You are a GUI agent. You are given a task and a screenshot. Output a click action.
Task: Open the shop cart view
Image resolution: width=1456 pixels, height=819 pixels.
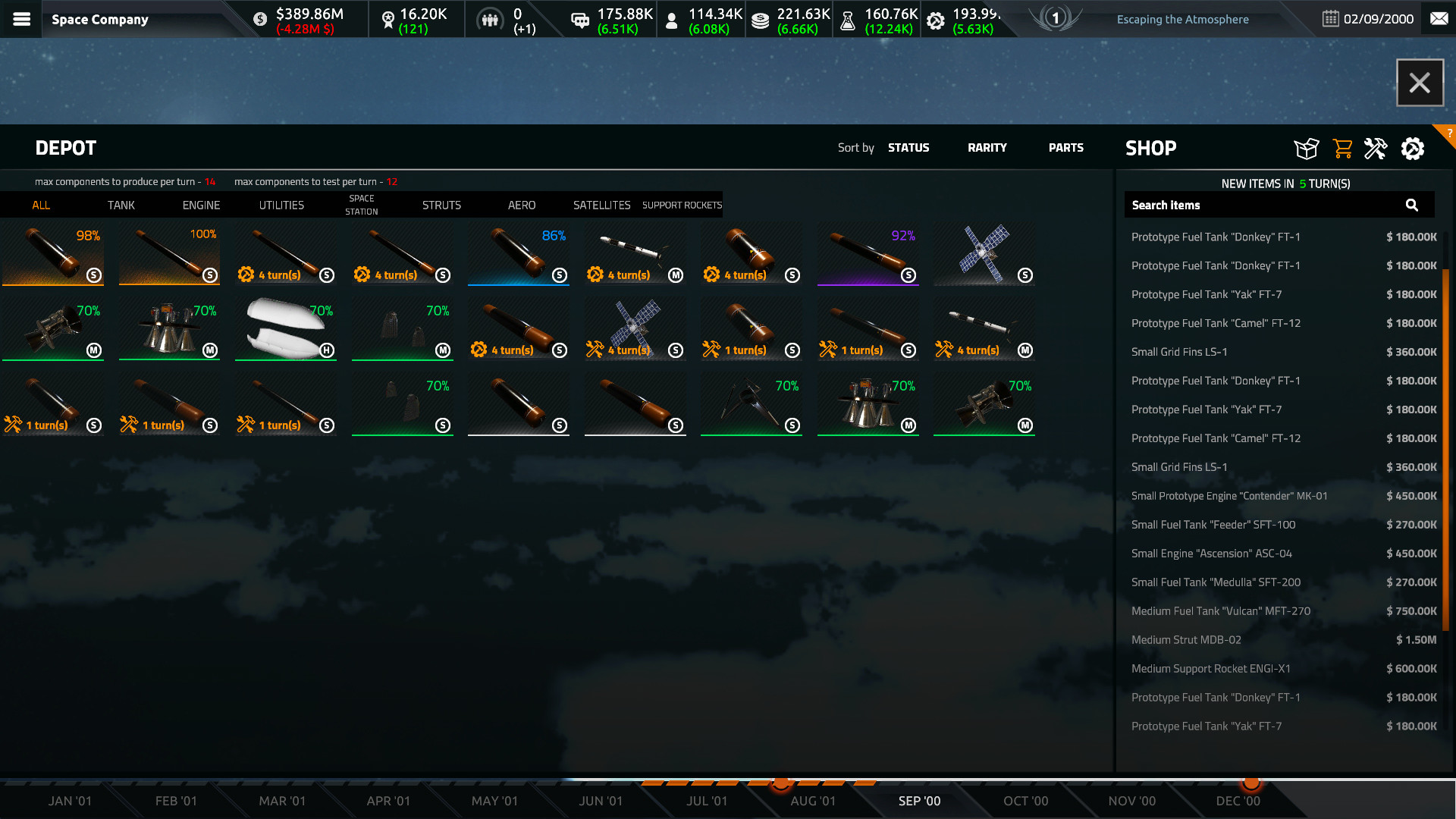pos(1343,149)
